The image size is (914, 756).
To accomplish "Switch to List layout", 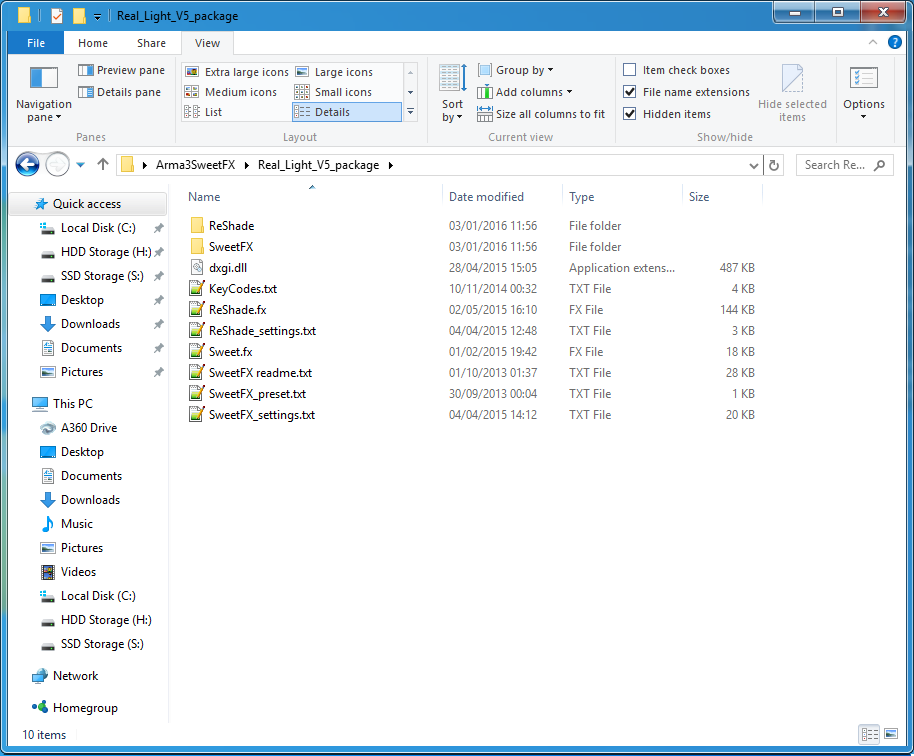I will coord(203,112).
